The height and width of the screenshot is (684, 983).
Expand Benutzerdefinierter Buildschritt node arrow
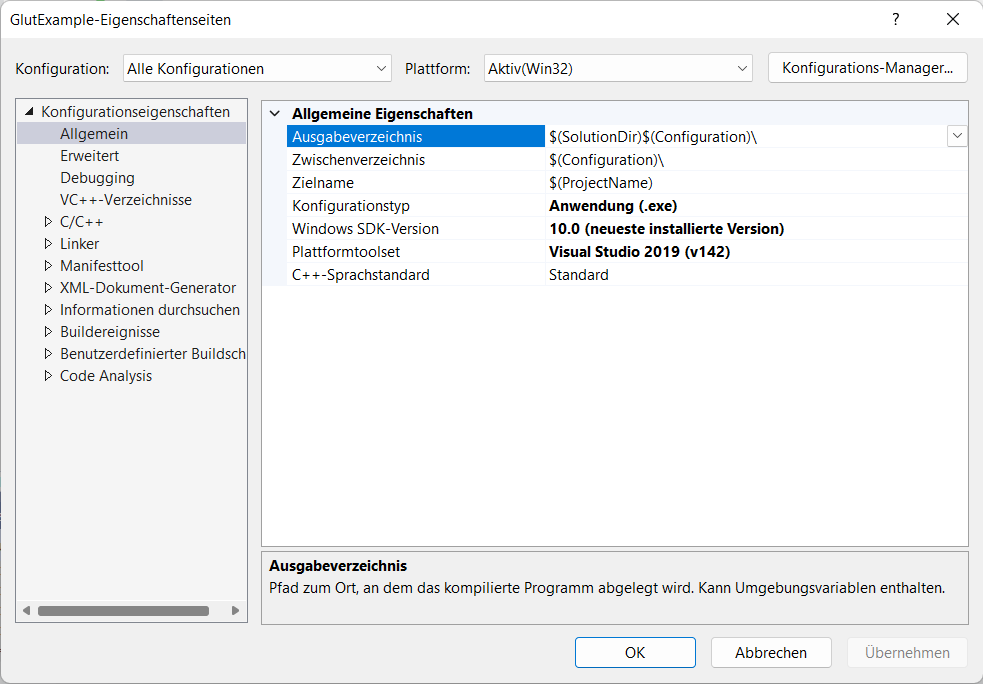tap(48, 354)
